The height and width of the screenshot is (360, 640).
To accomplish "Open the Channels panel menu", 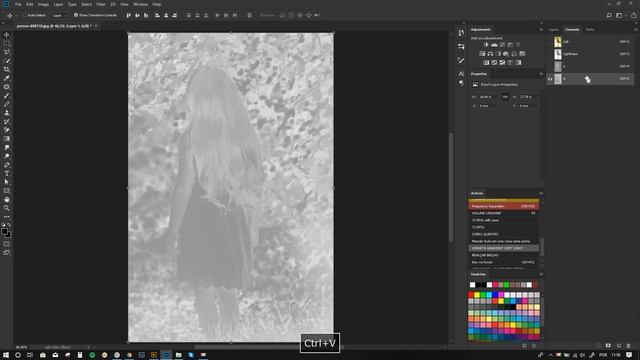I will pos(636,29).
